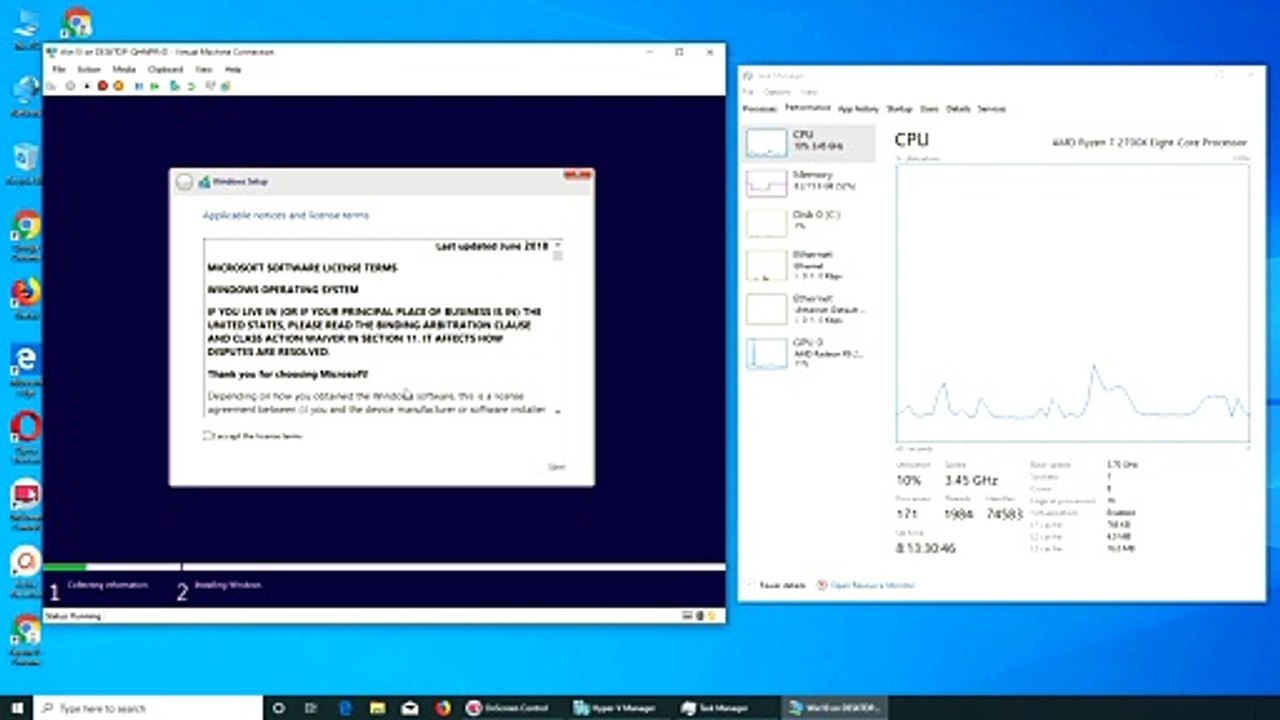
Task: Select the vEthernet Default Switch sidebar item
Action: coord(809,308)
